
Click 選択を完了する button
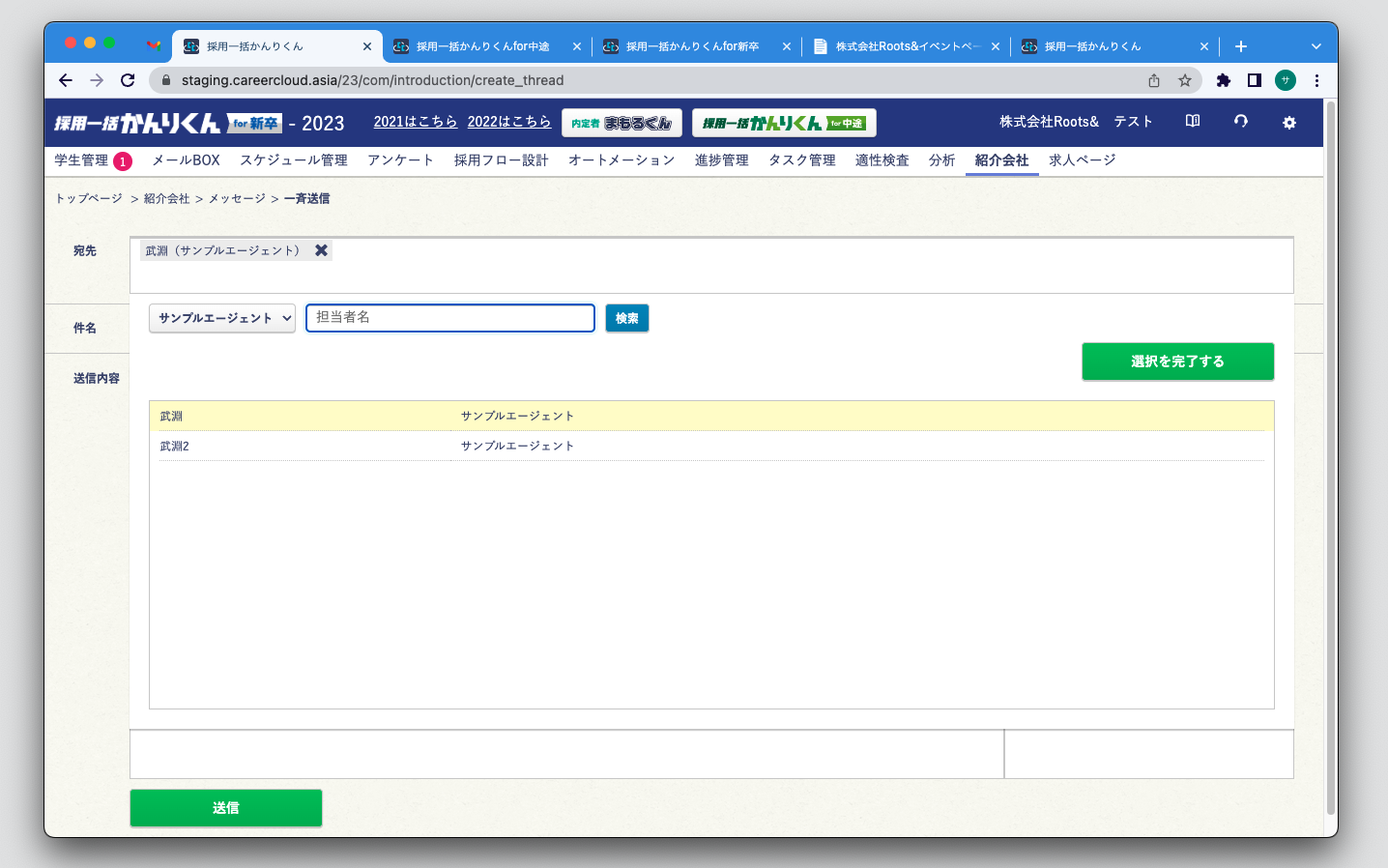coord(1177,362)
